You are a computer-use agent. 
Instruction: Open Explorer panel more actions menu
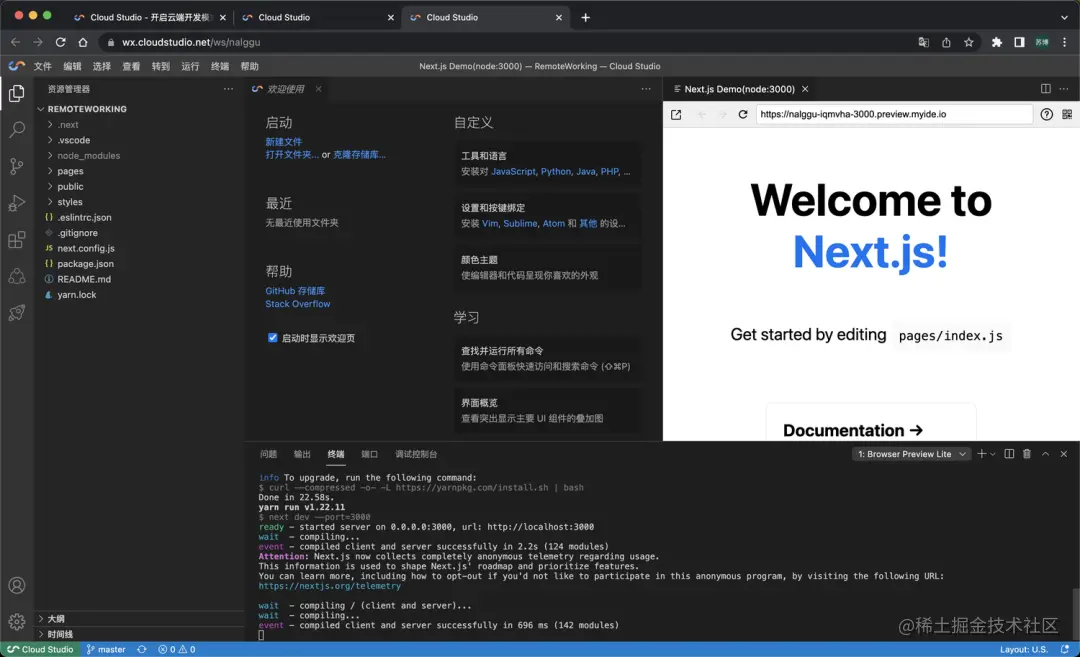pyautogui.click(x=228, y=89)
